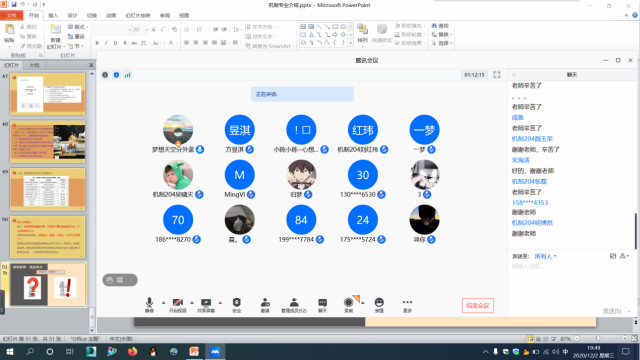Viewport: 640px width, 360px height.
Task: Open the emoji reactions icon
Action: [x=379, y=305]
